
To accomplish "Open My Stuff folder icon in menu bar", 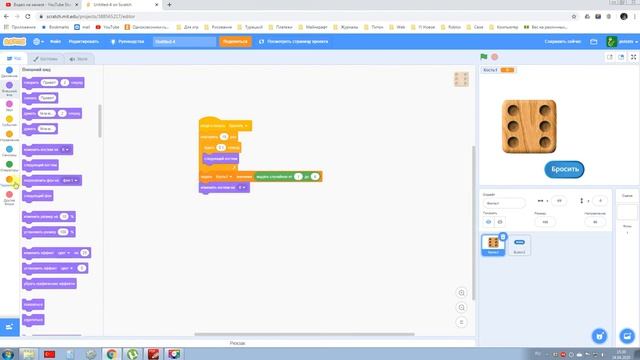I will pos(594,42).
